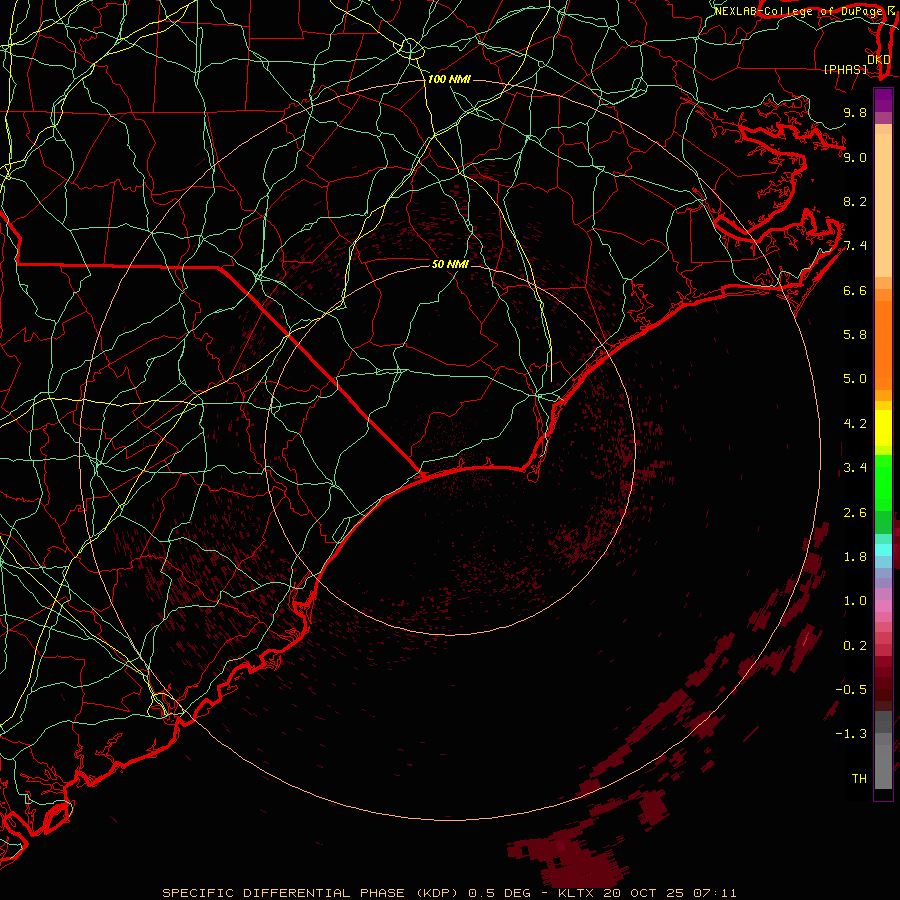Click the 4.2 legend value
Screen dimensions: 900x900
tap(855, 424)
